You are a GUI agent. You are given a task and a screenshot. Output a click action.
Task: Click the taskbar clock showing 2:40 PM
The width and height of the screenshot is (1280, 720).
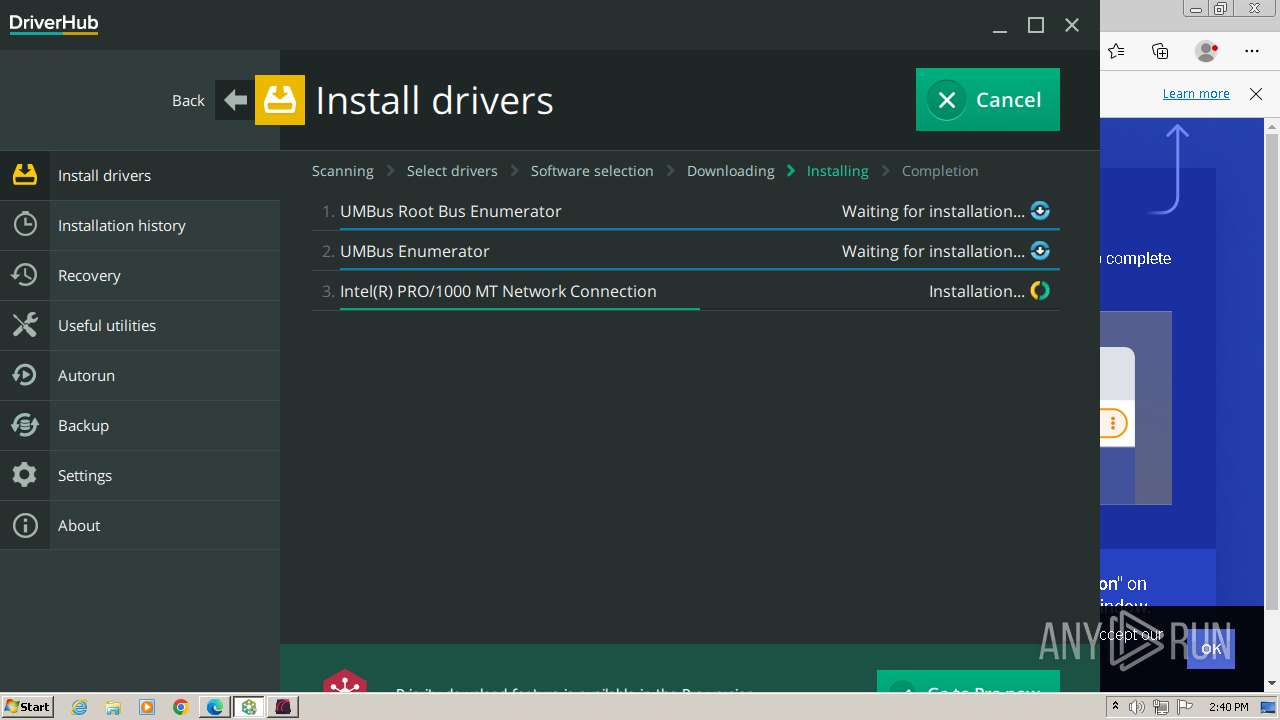pos(1229,707)
